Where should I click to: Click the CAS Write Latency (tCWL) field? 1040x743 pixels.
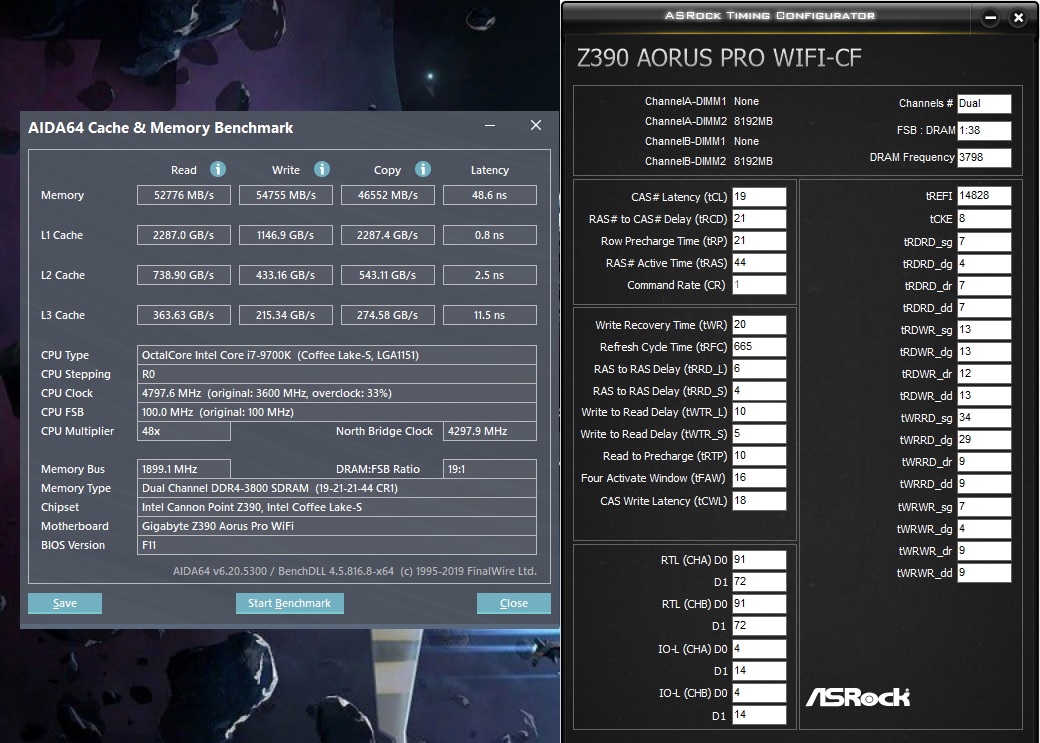(759, 501)
